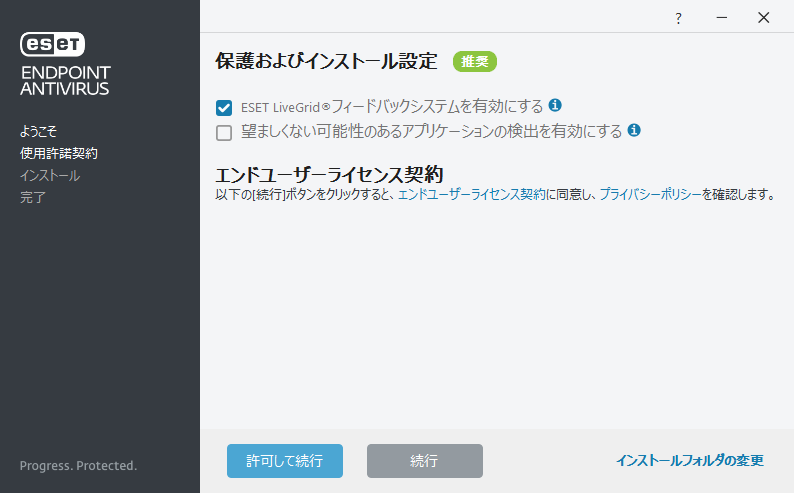Open help question mark icon
The image size is (794, 493).
pyautogui.click(x=678, y=19)
